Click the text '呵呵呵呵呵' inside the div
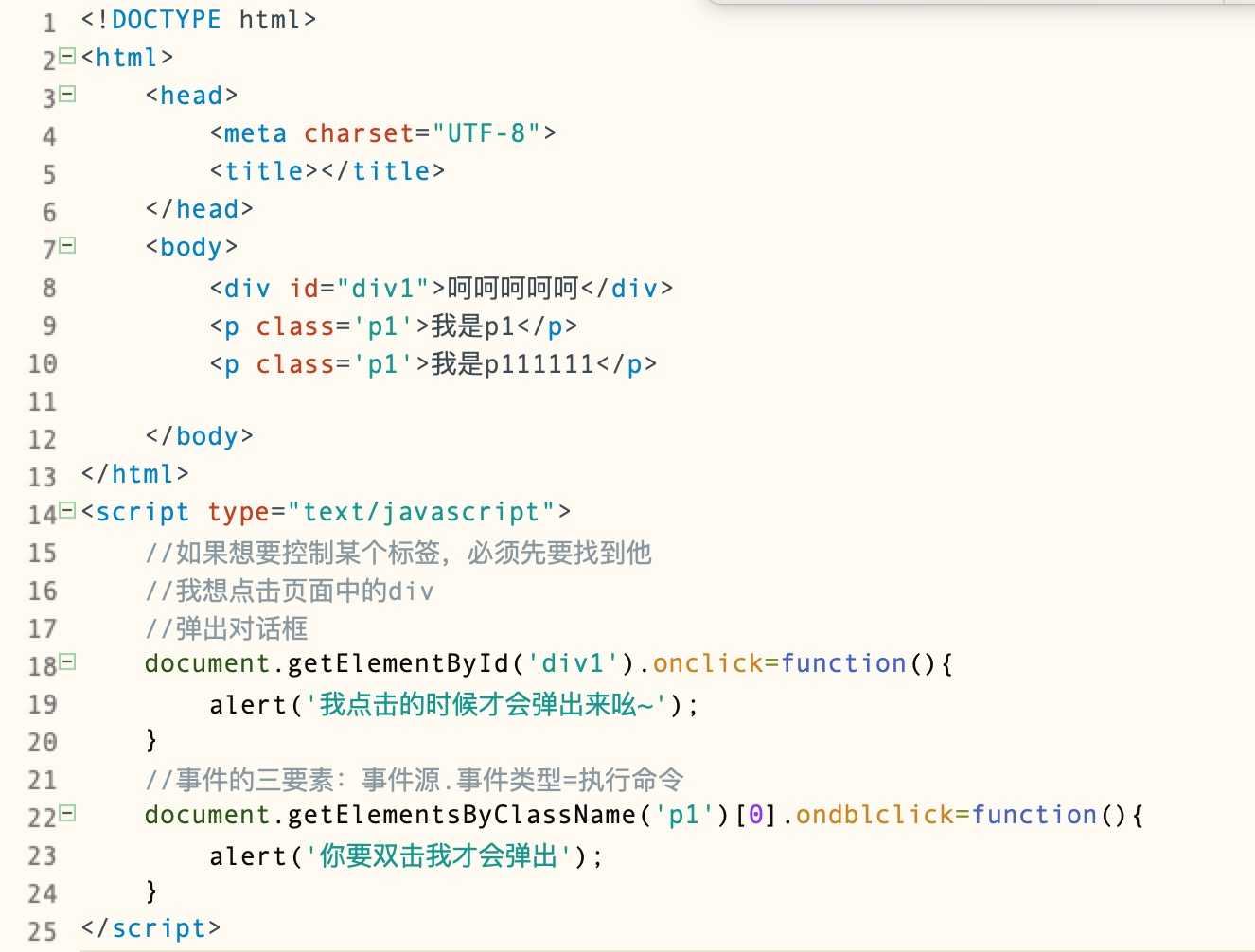 click(x=513, y=288)
